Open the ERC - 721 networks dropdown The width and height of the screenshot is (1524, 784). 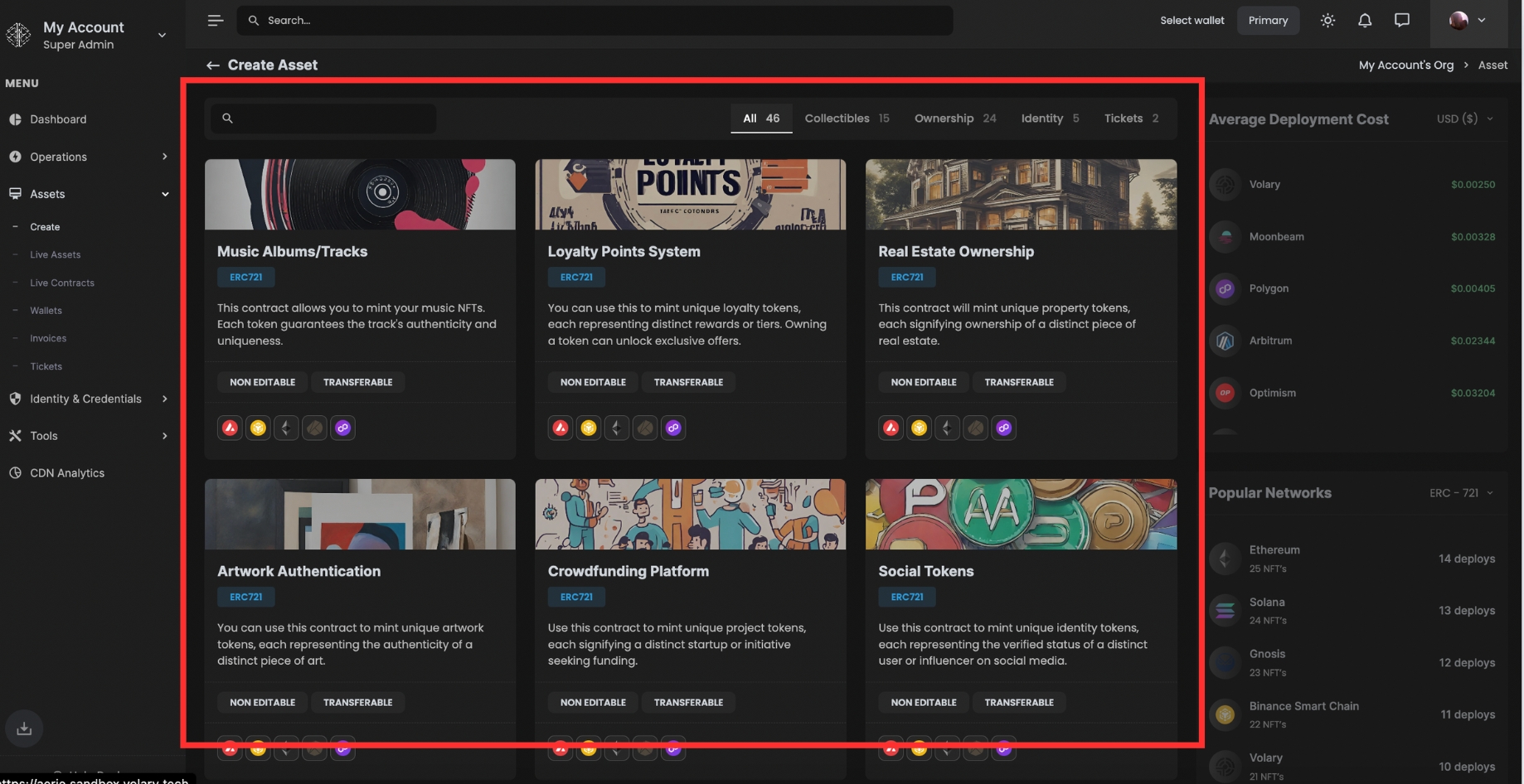pyautogui.click(x=1461, y=493)
